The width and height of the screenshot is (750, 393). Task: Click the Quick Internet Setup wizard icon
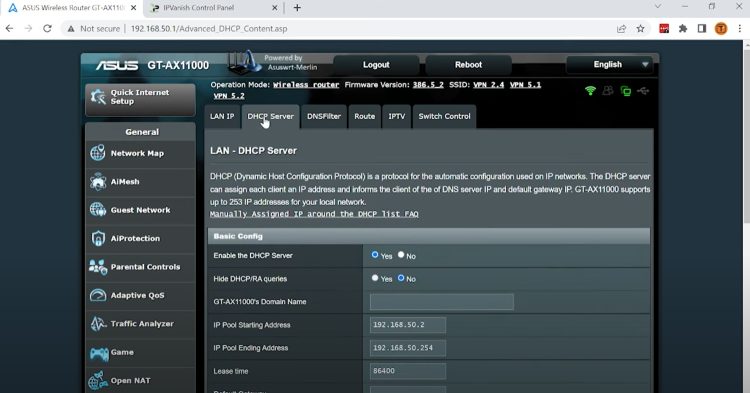99,97
